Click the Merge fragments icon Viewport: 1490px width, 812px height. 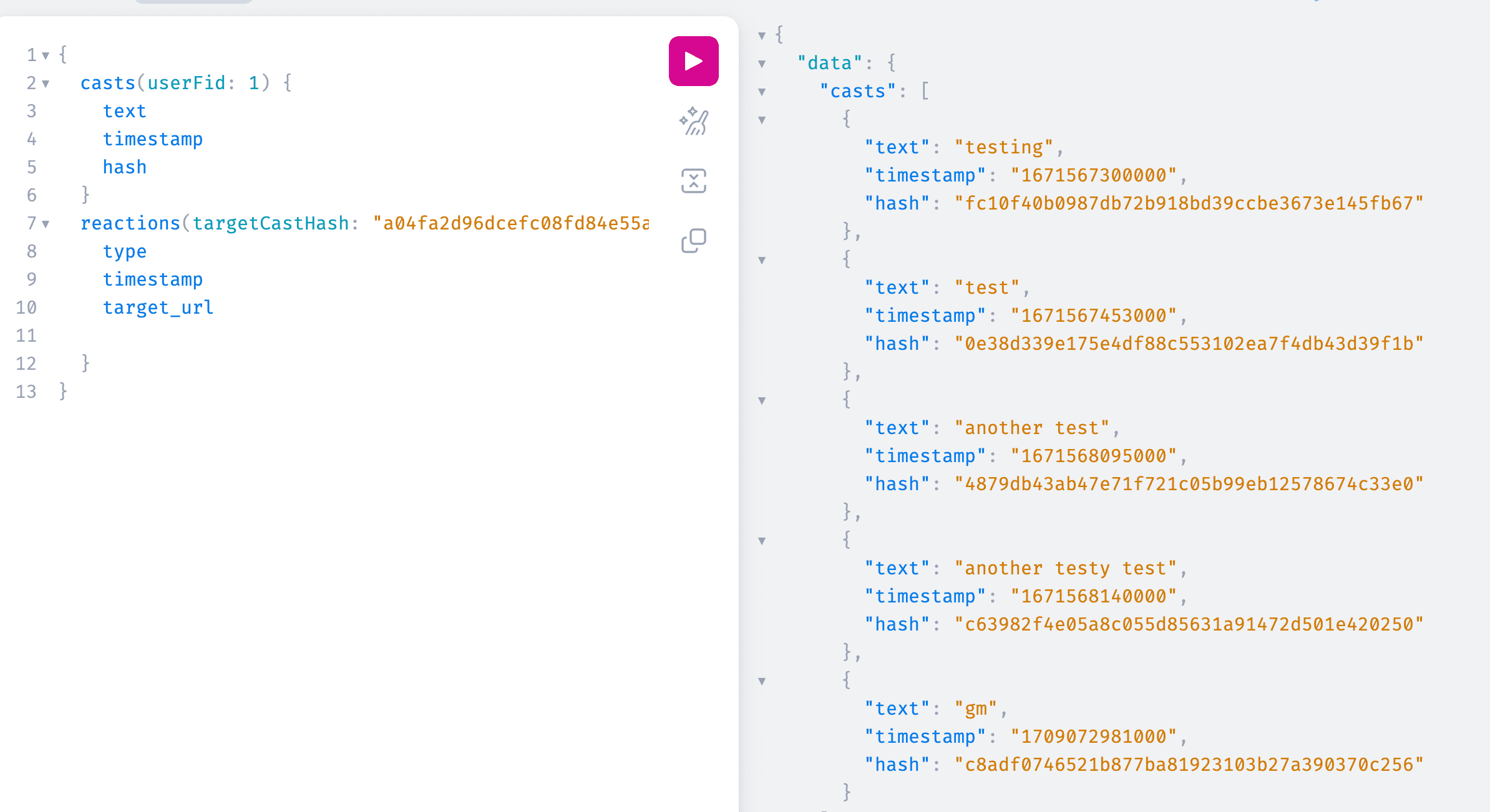693,181
